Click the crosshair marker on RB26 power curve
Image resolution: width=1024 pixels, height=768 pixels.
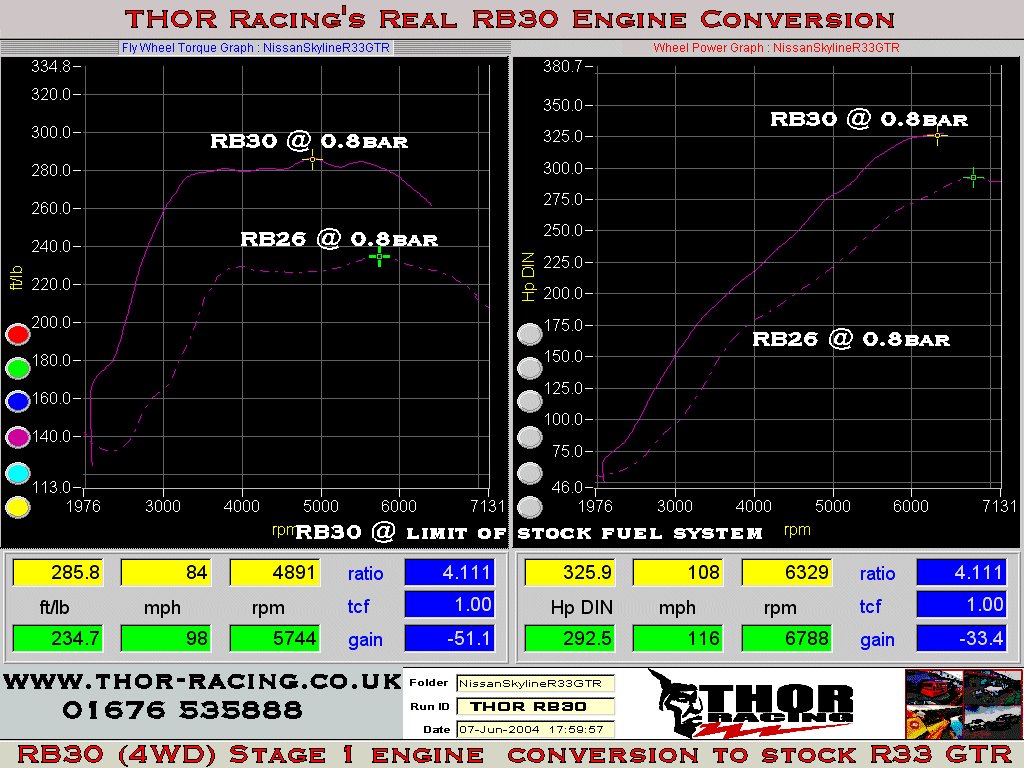tap(972, 176)
